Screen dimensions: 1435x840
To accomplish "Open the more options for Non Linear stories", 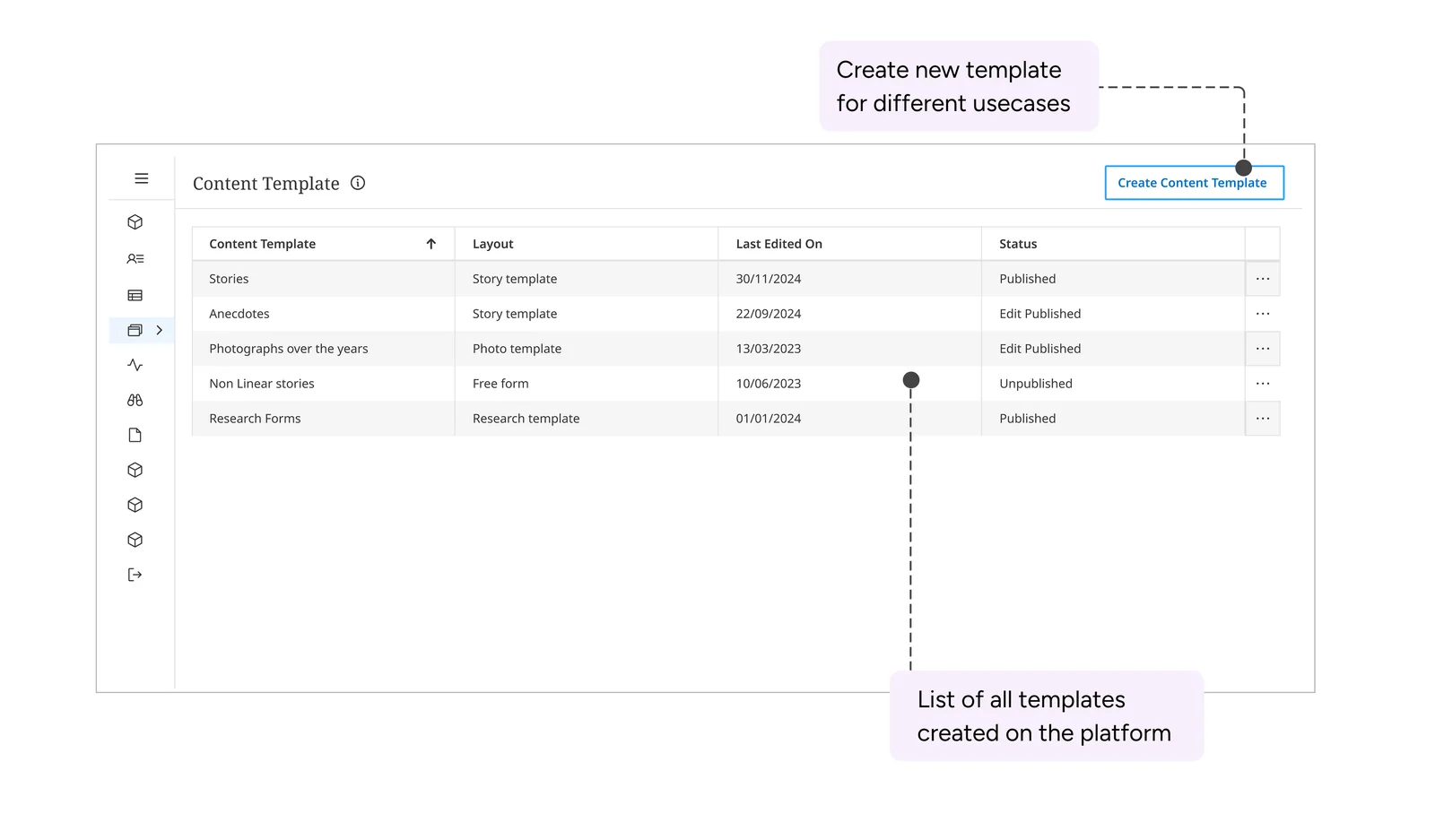I will tap(1263, 384).
